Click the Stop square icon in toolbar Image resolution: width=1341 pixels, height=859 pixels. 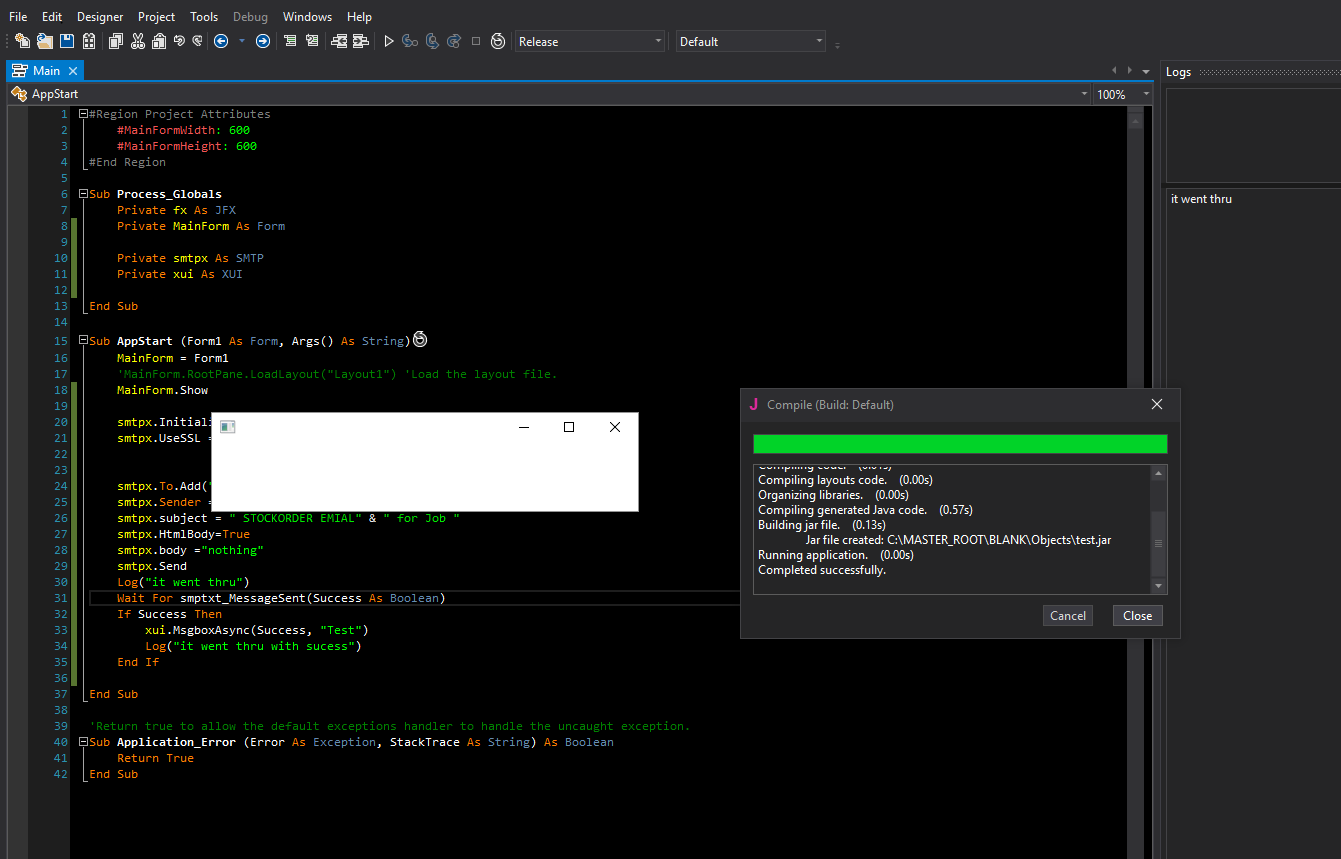[475, 41]
